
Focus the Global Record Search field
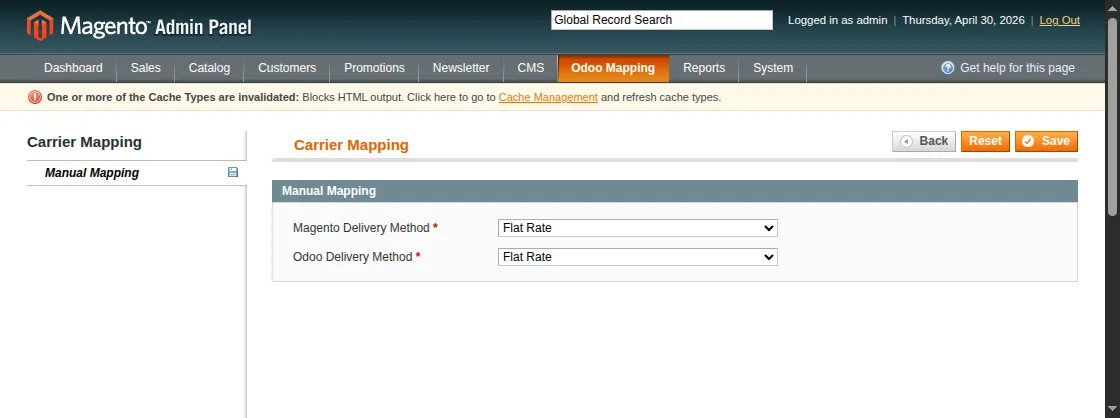point(661,20)
